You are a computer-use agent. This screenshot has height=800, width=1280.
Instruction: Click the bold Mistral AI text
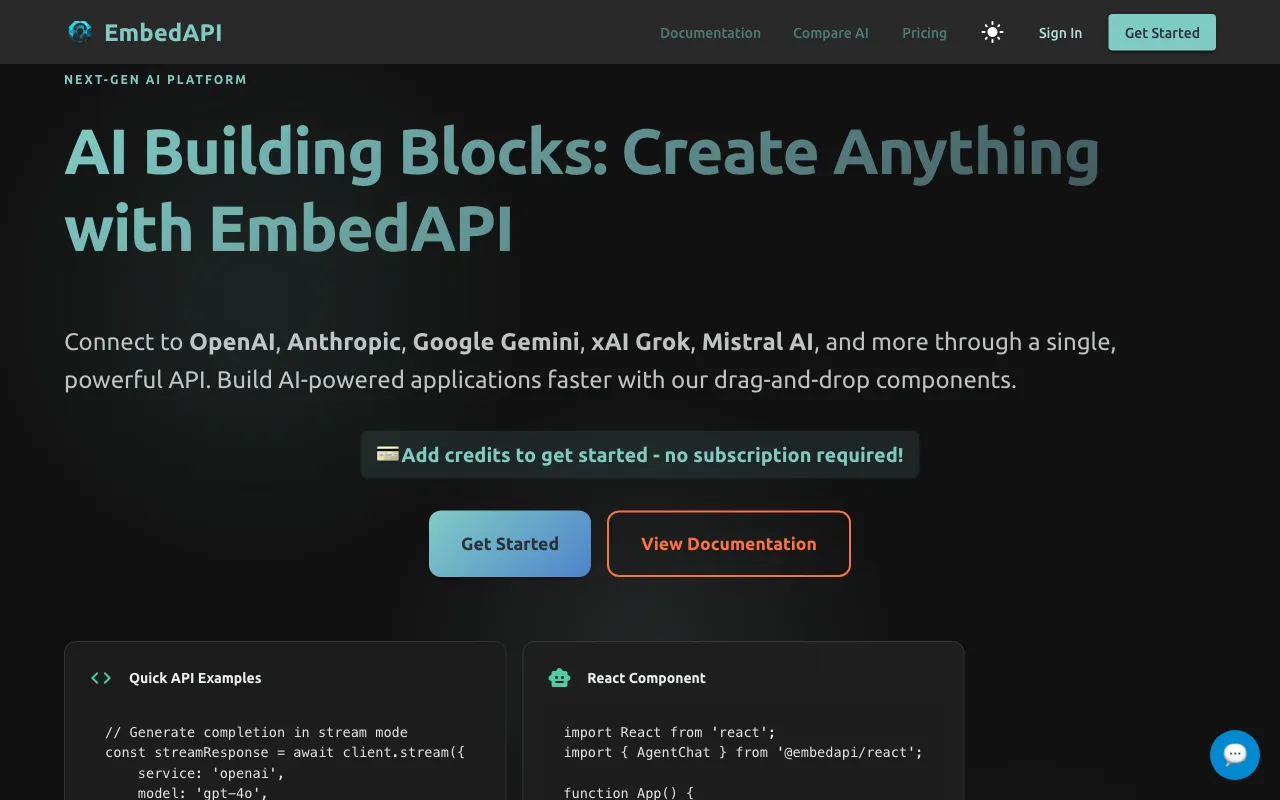757,342
